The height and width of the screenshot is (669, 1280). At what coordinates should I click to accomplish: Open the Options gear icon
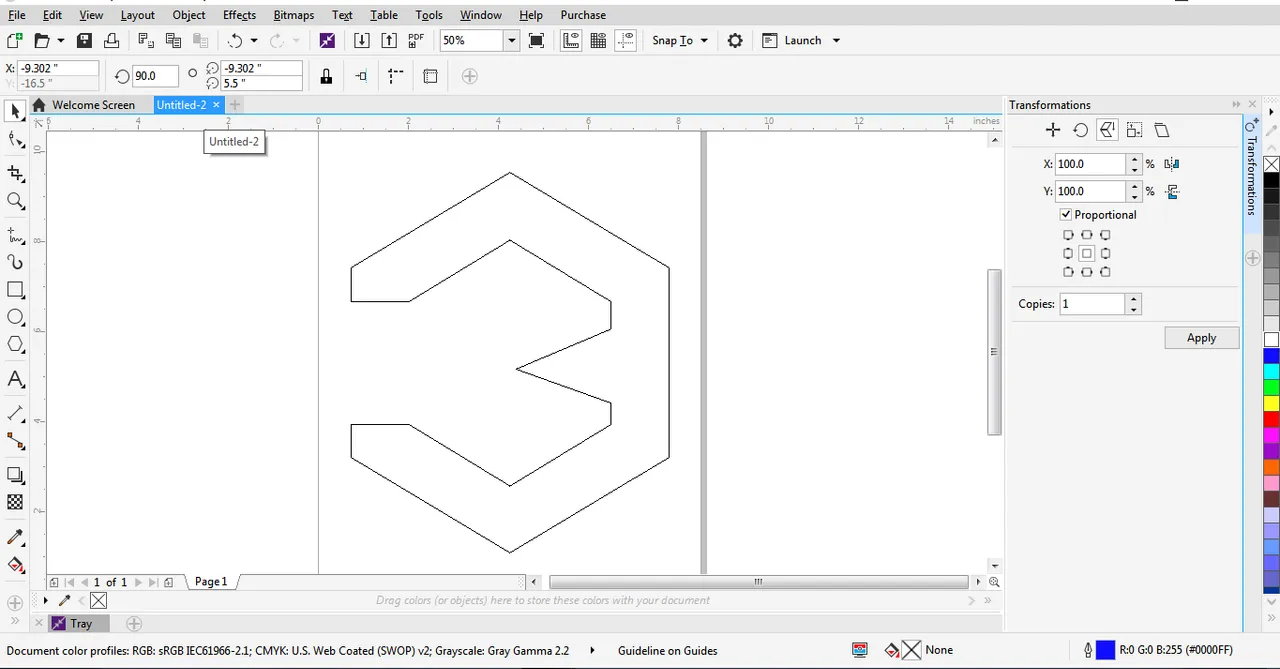pyautogui.click(x=735, y=40)
